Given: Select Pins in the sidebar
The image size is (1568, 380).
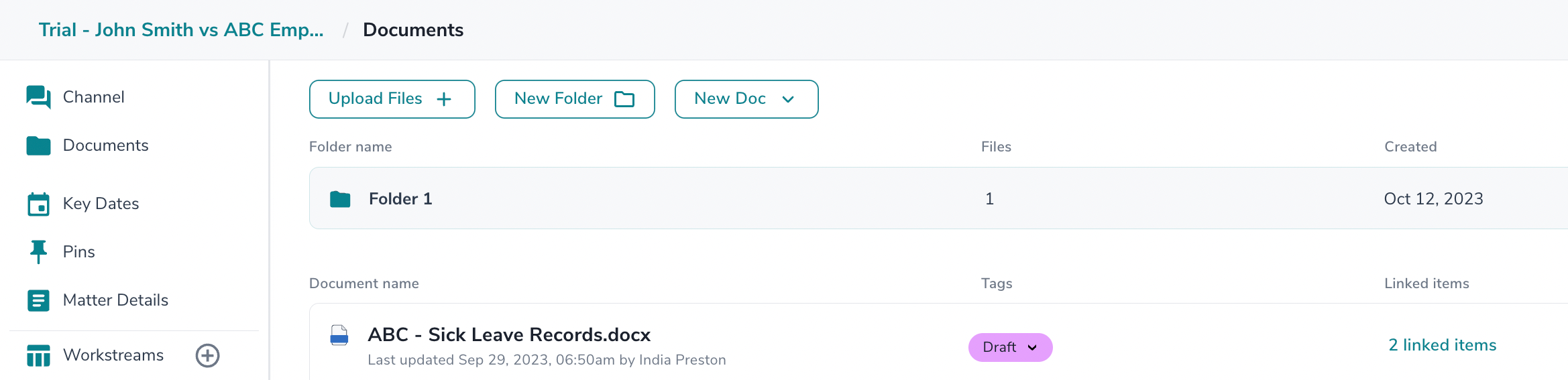Looking at the screenshot, I should click(x=78, y=252).
